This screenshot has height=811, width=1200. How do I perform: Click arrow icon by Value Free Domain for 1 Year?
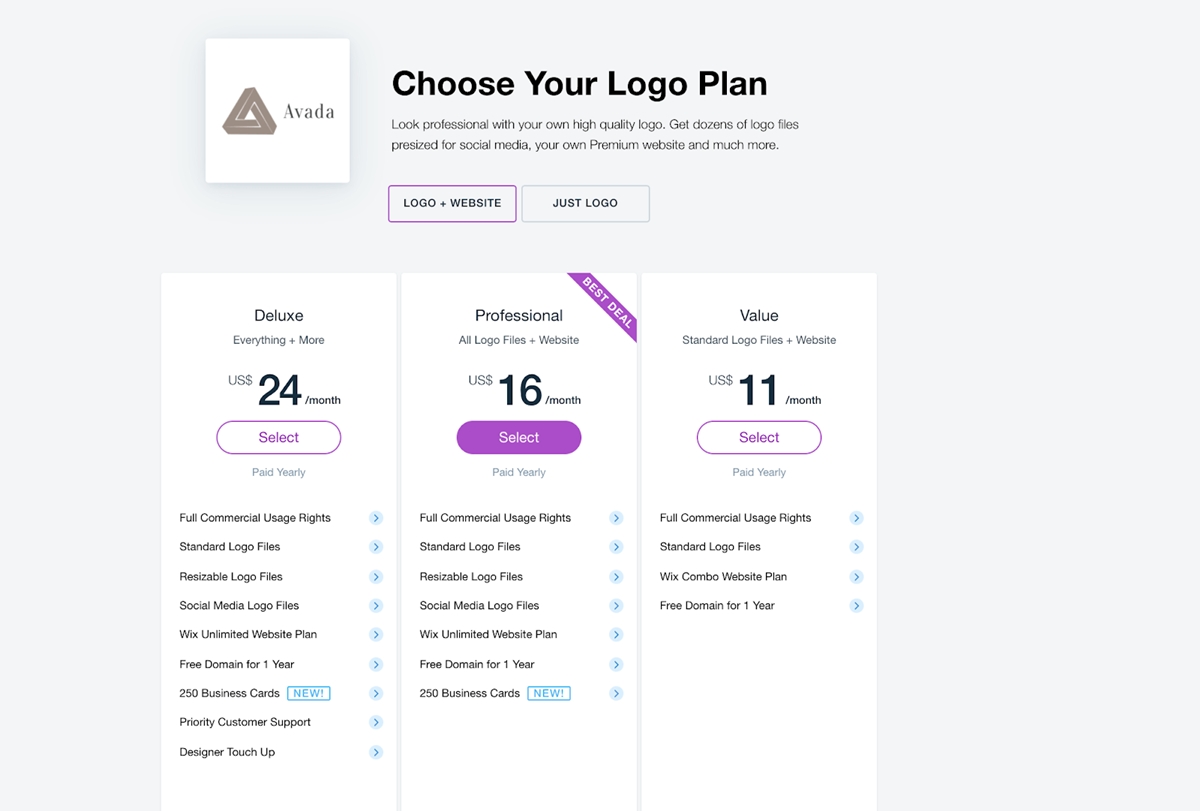coord(856,606)
